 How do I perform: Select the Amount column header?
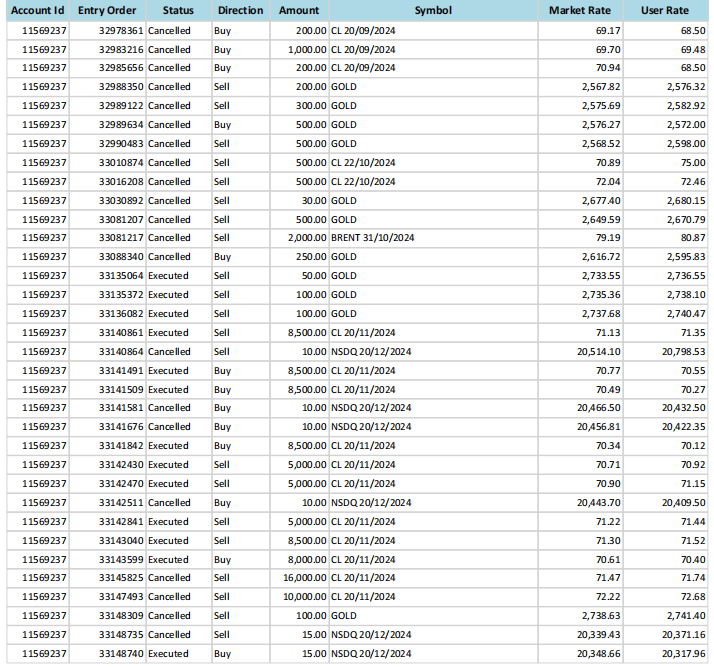(x=299, y=10)
